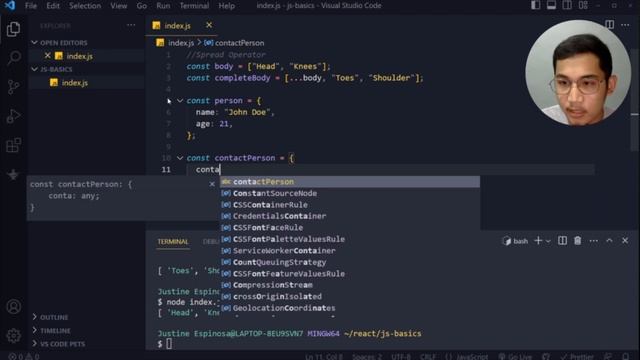Select contactPerson suggestion
The height and width of the screenshot is (360, 640).
[350, 182]
